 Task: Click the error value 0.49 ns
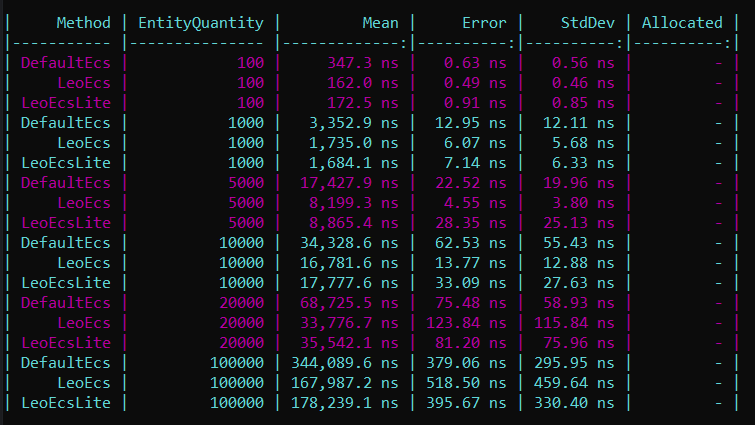click(475, 83)
